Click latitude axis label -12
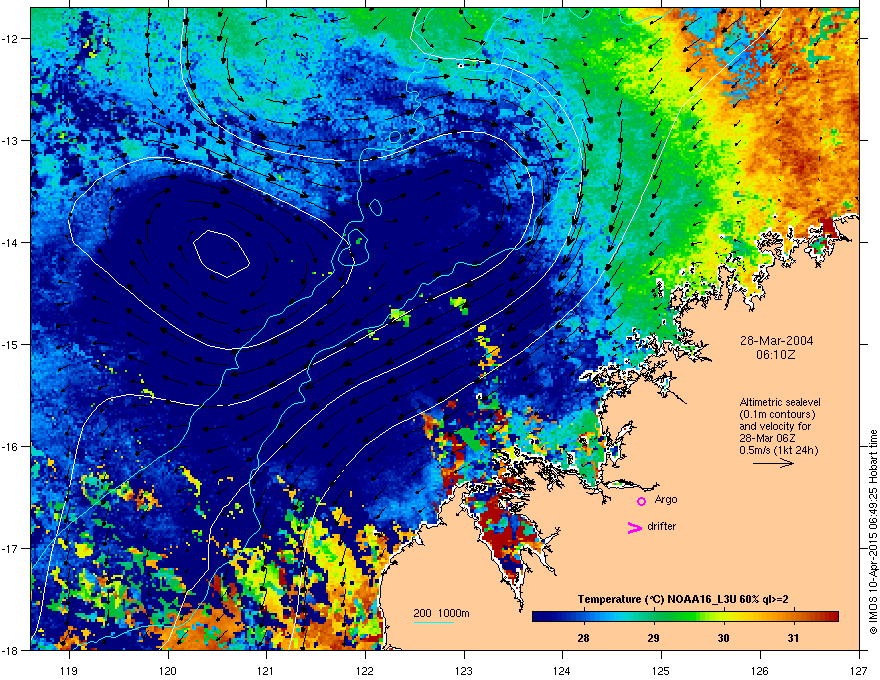This screenshot has width=880, height=680. (11, 39)
